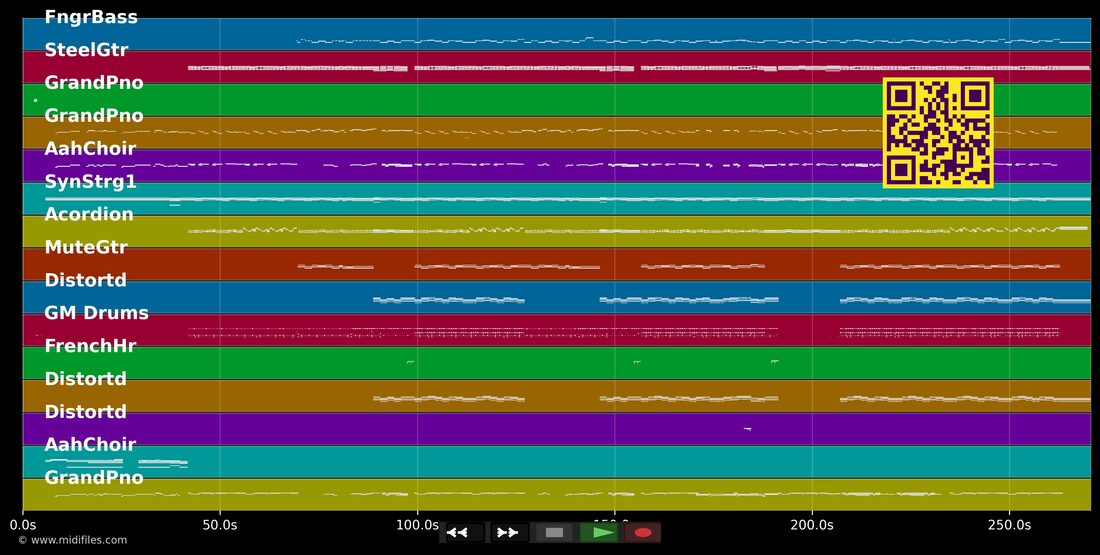The height and width of the screenshot is (555, 1100).
Task: Click the 50.0s time axis label
Action: tap(220, 525)
